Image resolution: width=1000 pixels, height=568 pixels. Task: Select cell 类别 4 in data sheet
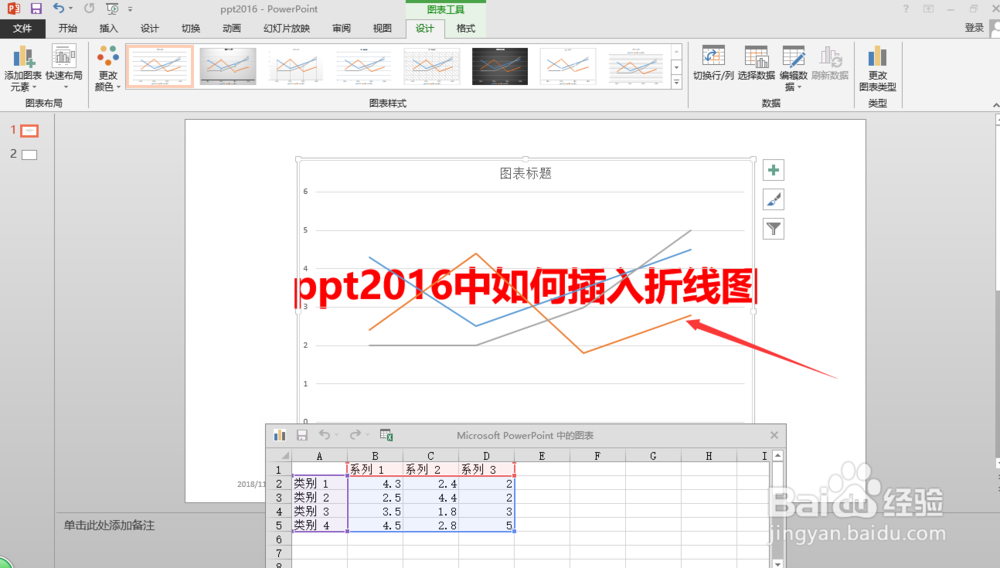(x=320, y=525)
